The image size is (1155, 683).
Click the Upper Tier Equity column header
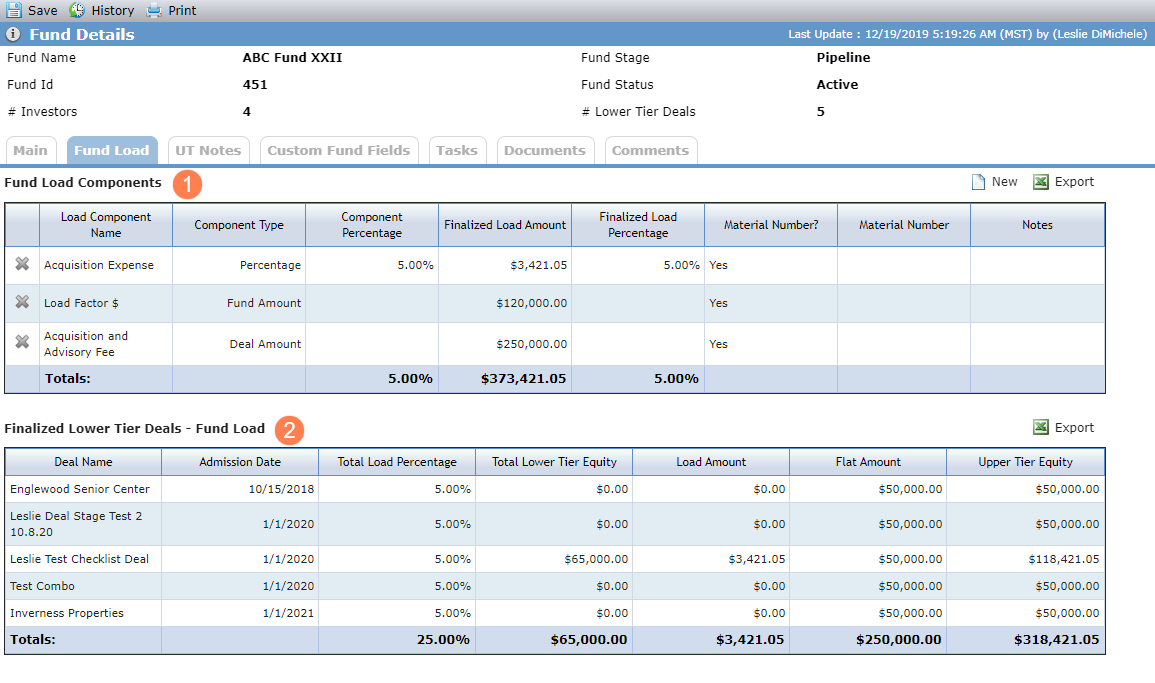[x=1025, y=462]
